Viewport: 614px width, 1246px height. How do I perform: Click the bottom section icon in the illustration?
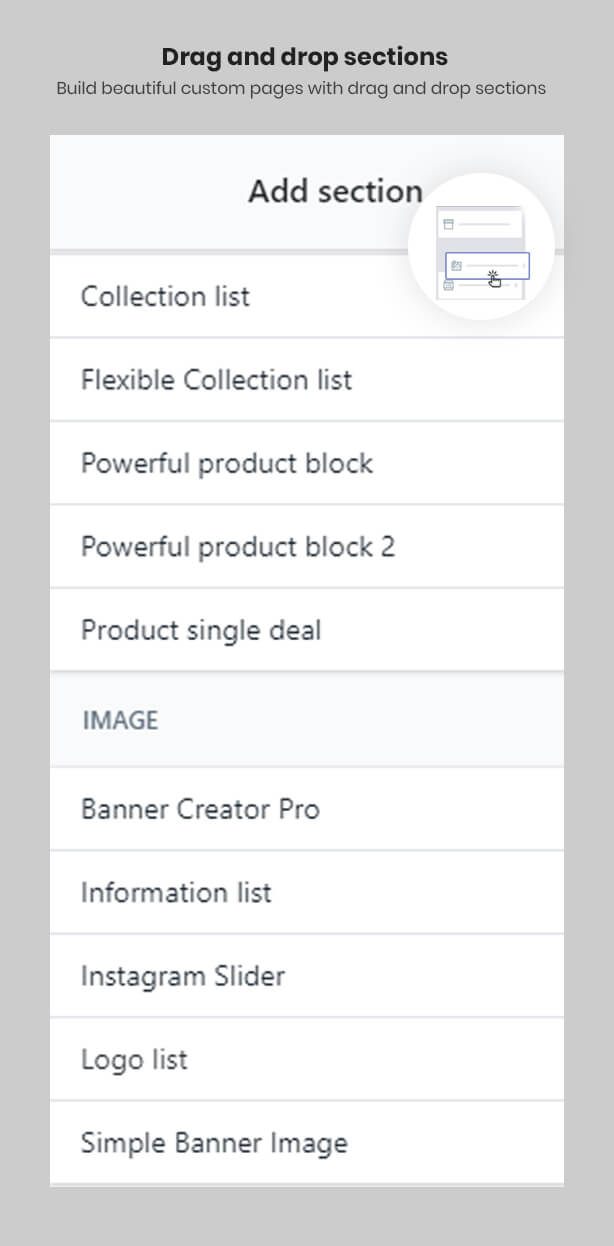pos(448,285)
